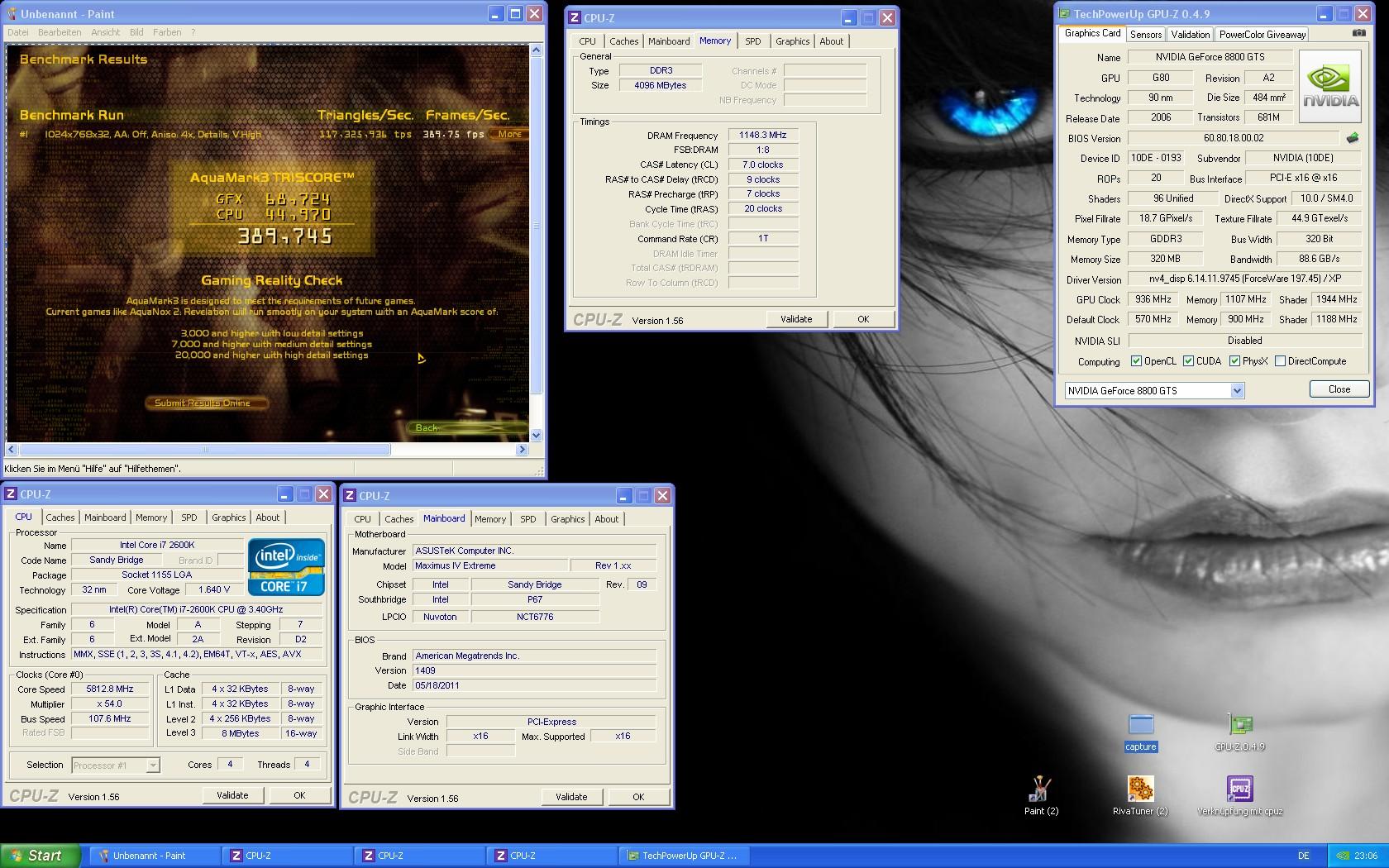
Task: Open the GPU-Z 0.4.9 desktop icon
Action: 1239,732
